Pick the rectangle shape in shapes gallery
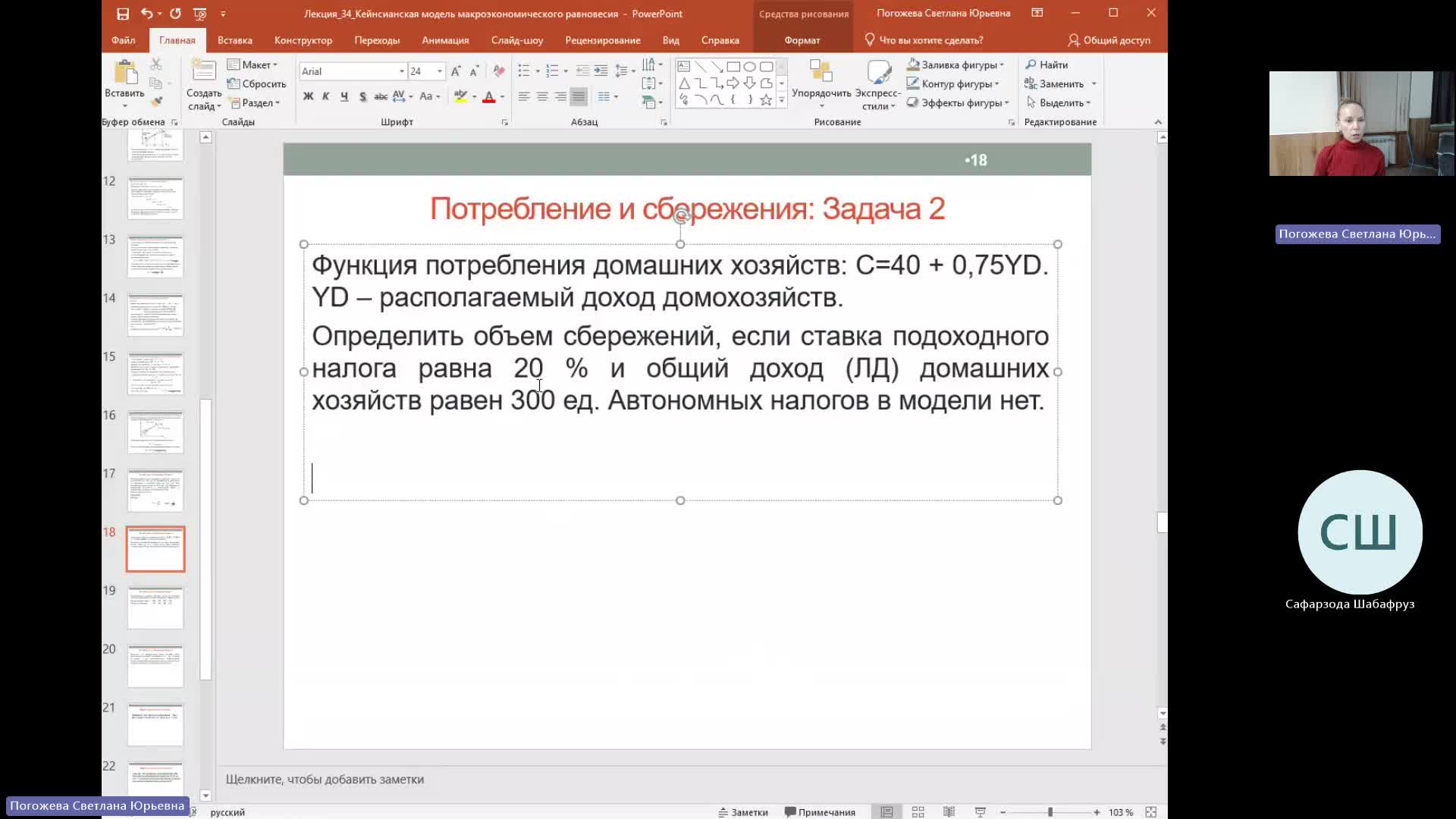This screenshot has width=1456, height=819. pos(733,66)
